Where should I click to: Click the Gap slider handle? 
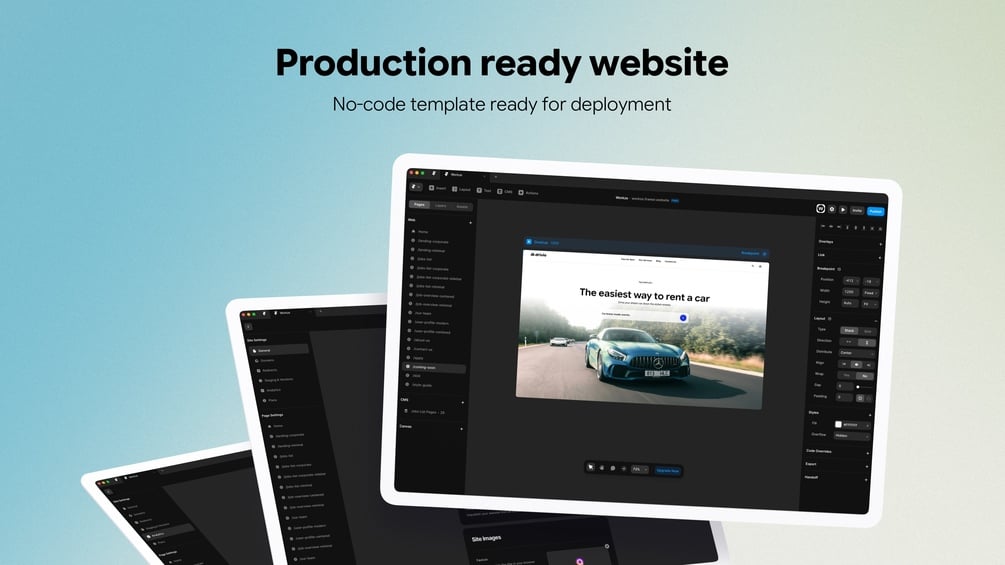click(858, 387)
